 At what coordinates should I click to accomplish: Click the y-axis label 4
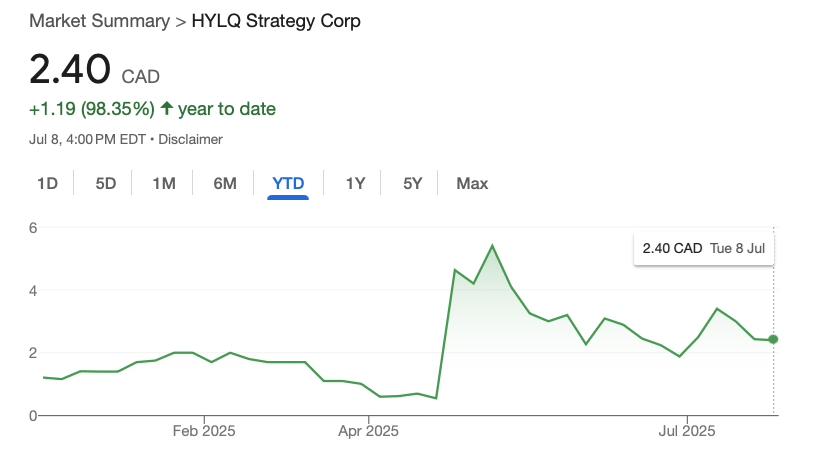tap(33, 290)
